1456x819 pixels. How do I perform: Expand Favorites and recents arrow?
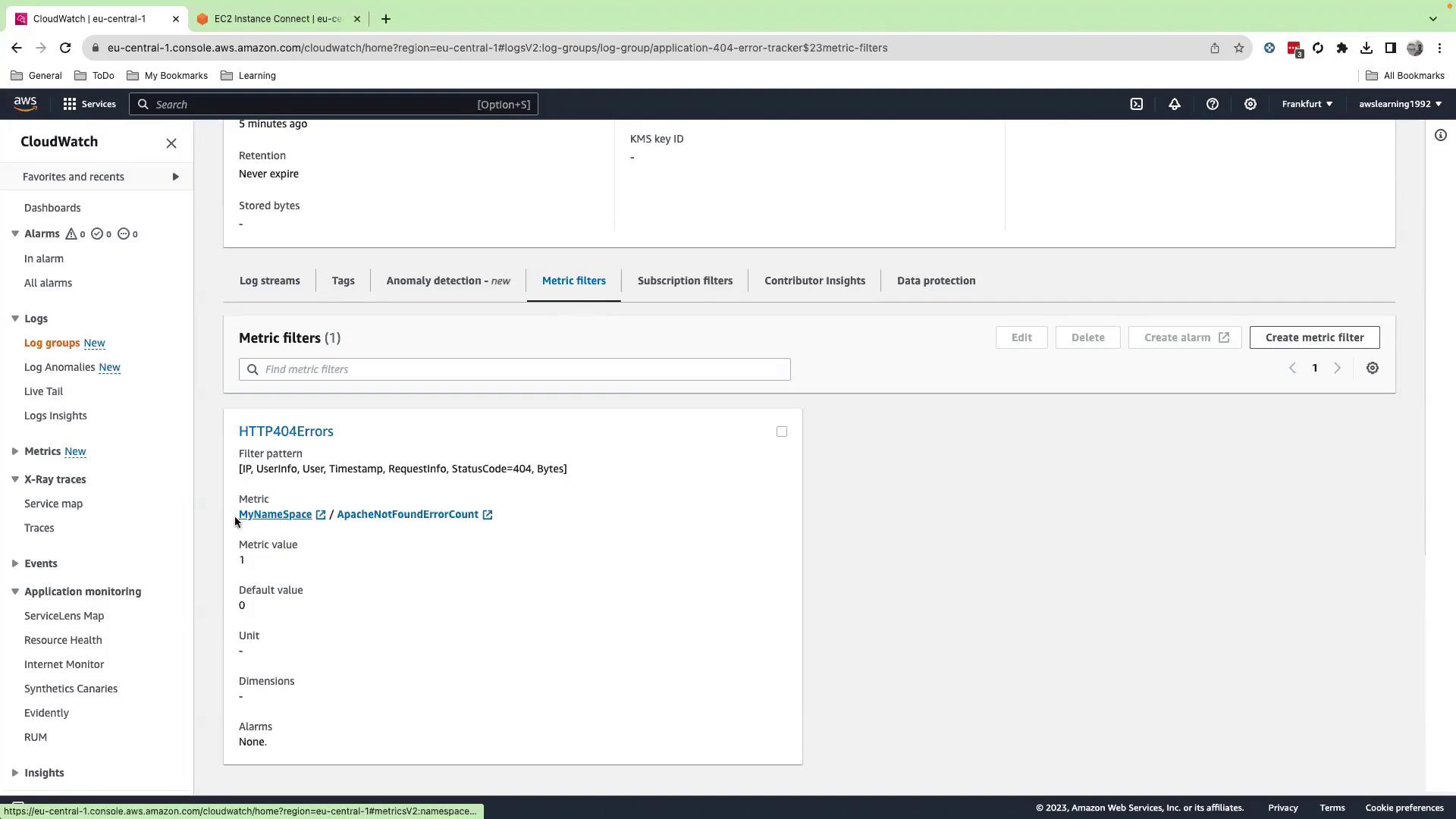175,177
